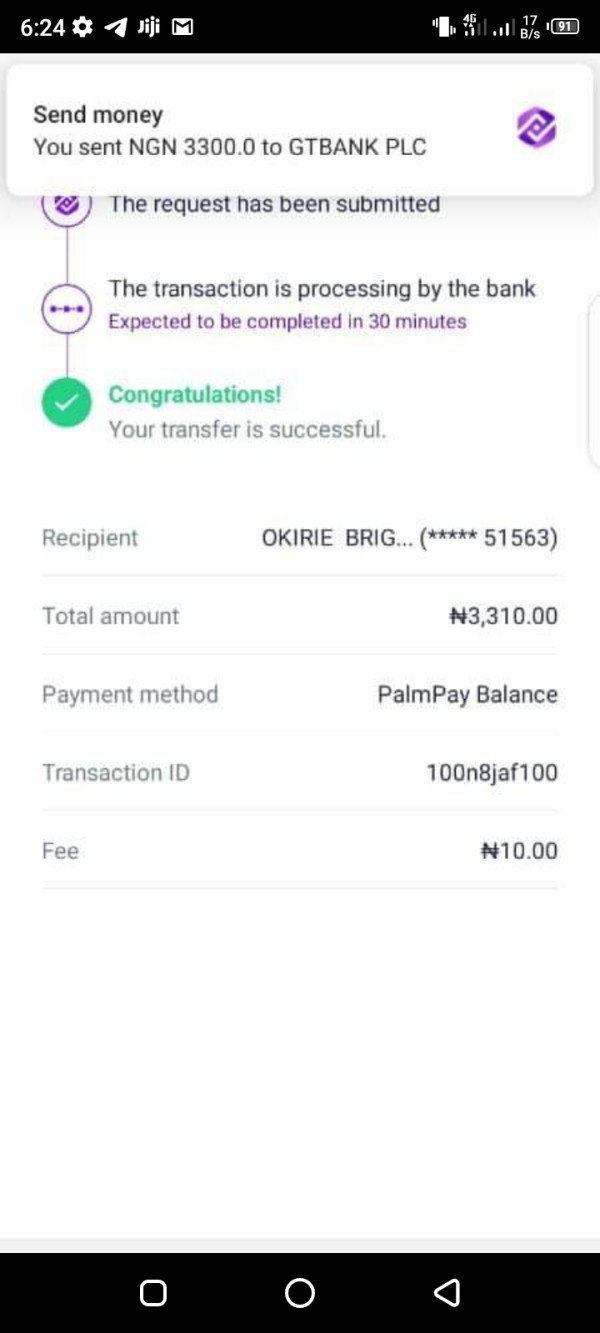Open recent apps with square button
This screenshot has height=1333, width=600.
153,1293
